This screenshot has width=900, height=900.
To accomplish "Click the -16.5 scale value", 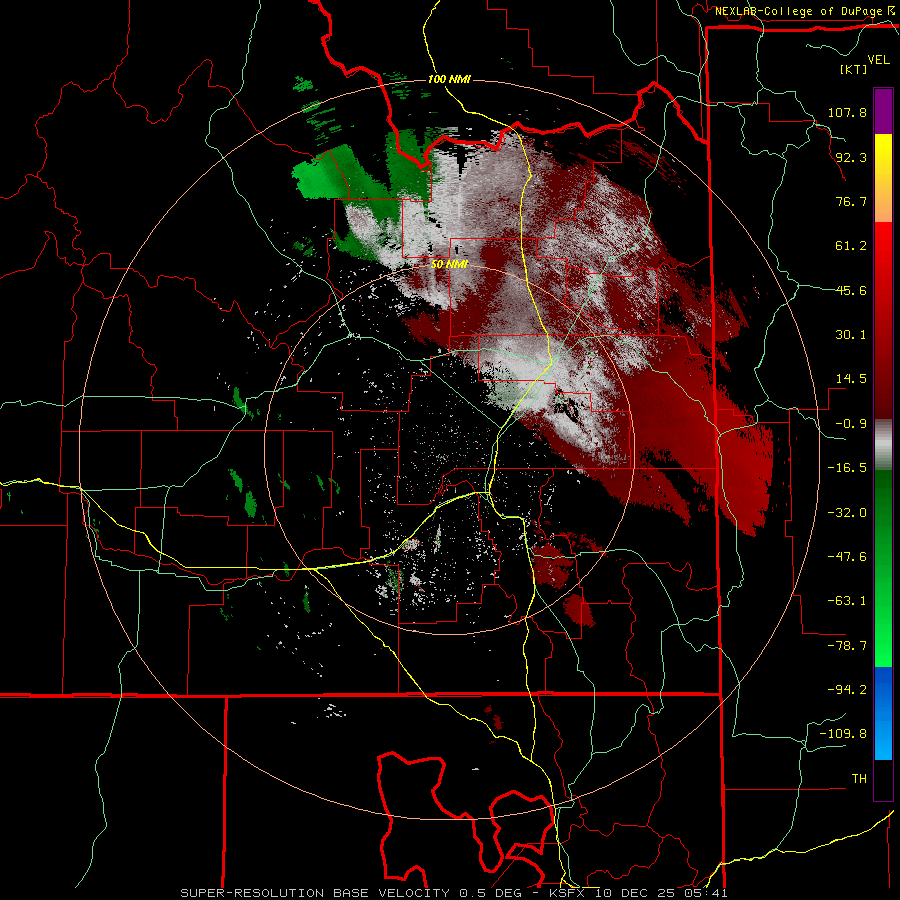I will (x=847, y=468).
